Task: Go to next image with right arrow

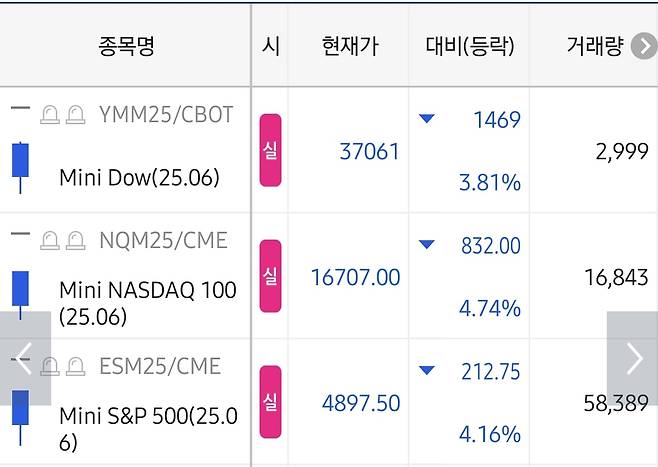Action: point(633,358)
